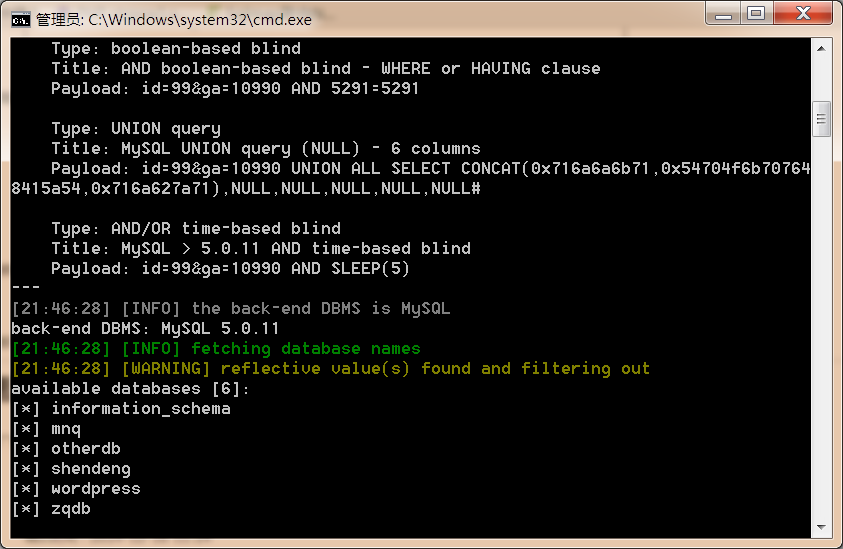The image size is (843, 549).
Task: Click the reflective value(s) WARNING line
Action: pos(331,368)
